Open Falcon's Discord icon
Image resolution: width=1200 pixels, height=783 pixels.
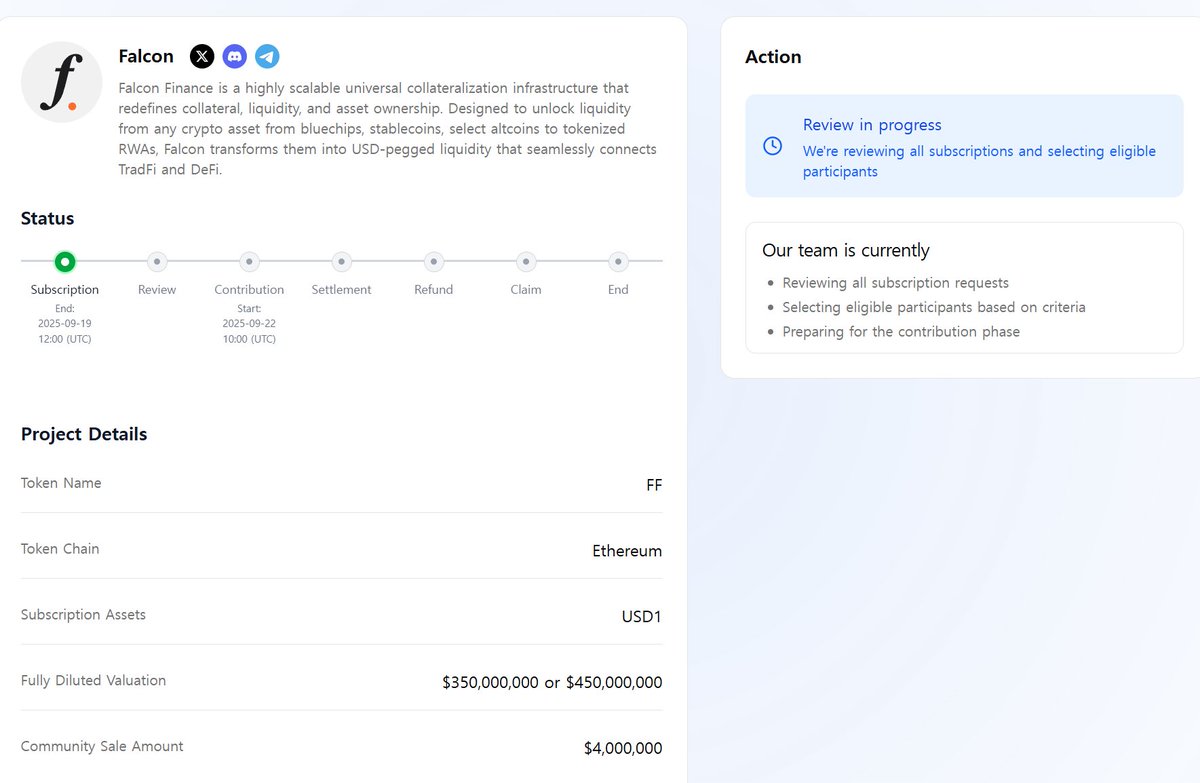click(234, 56)
